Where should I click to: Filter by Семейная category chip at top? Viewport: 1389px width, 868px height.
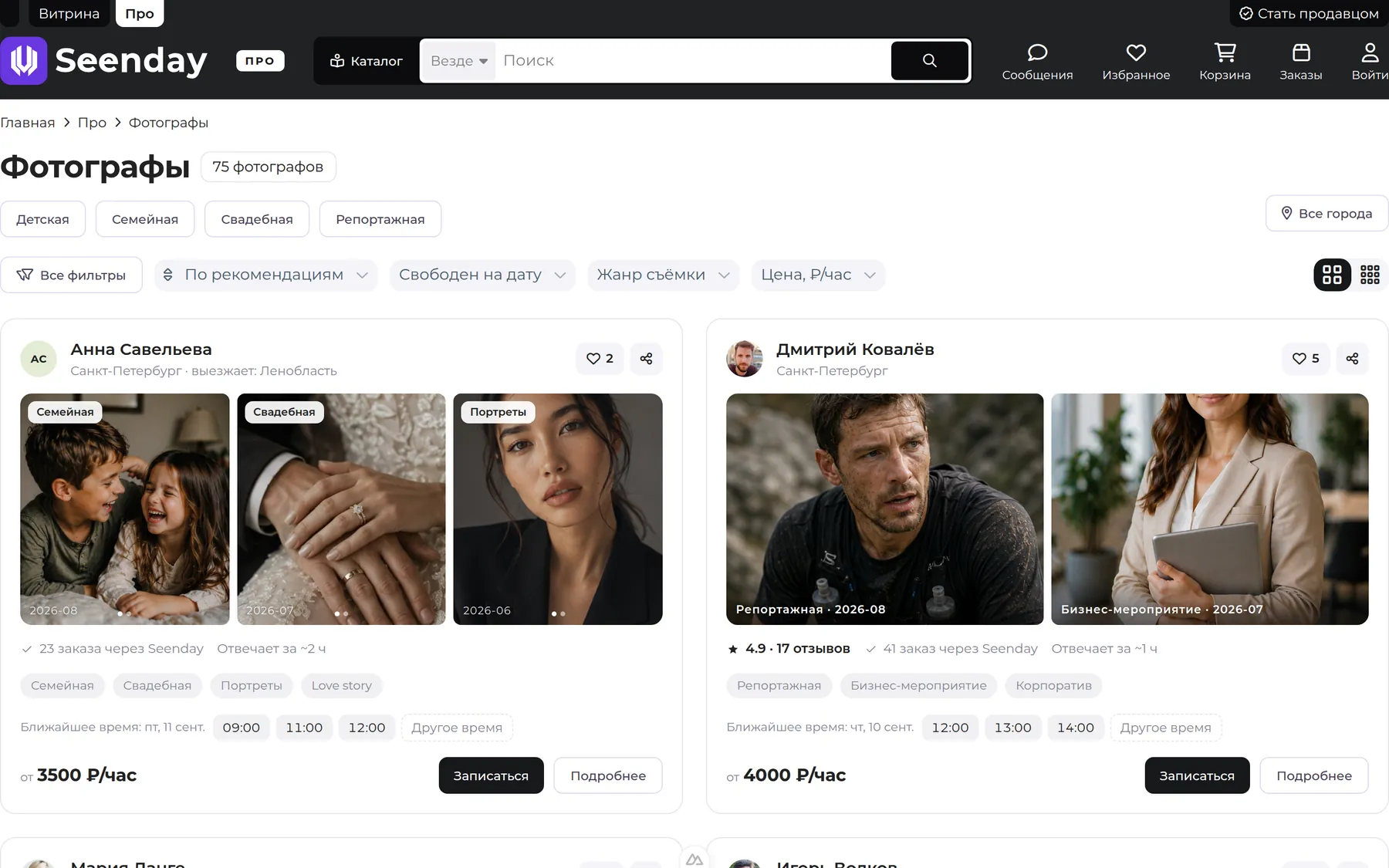point(145,219)
